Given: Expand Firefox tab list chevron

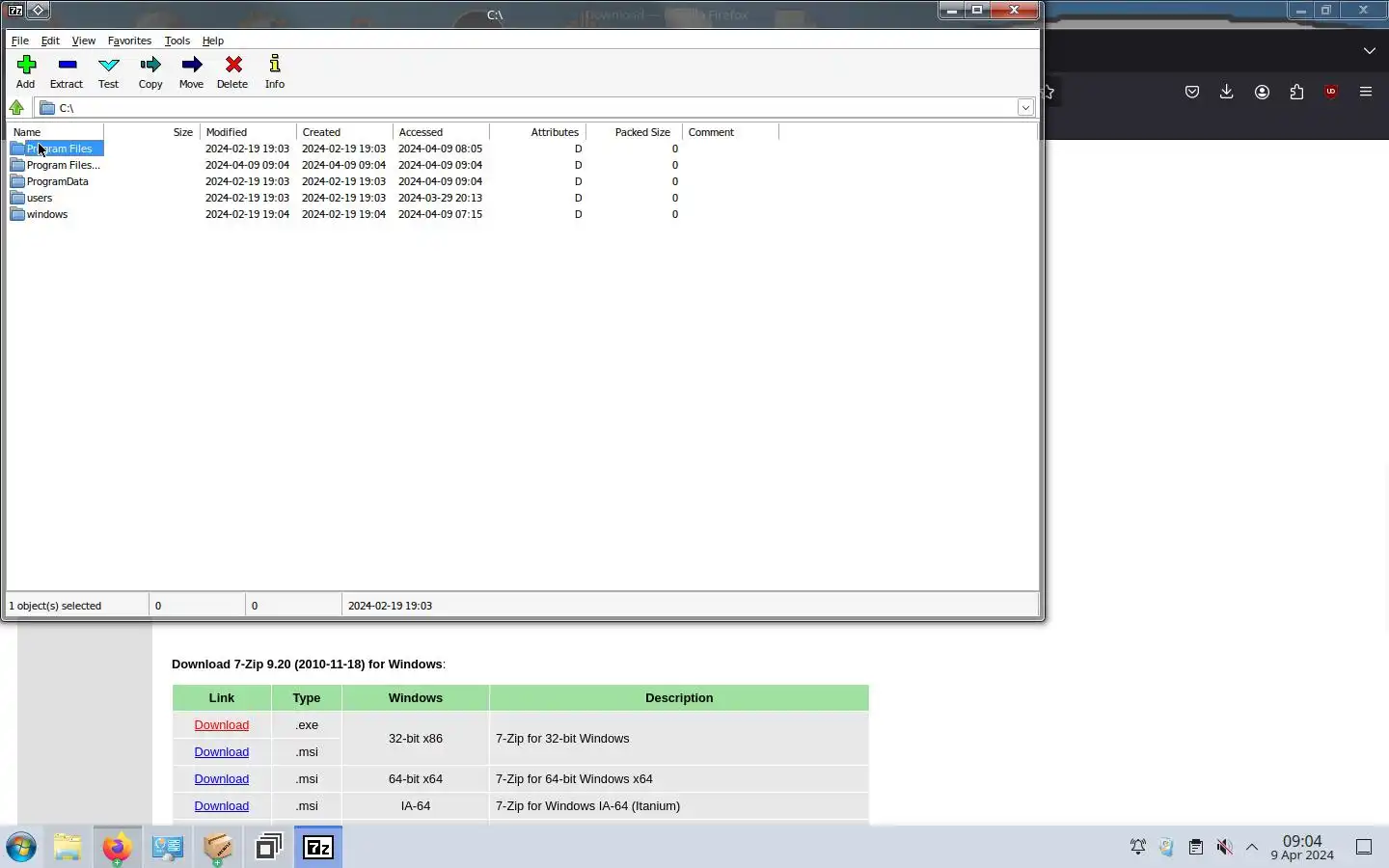Looking at the screenshot, I should coord(1370,50).
